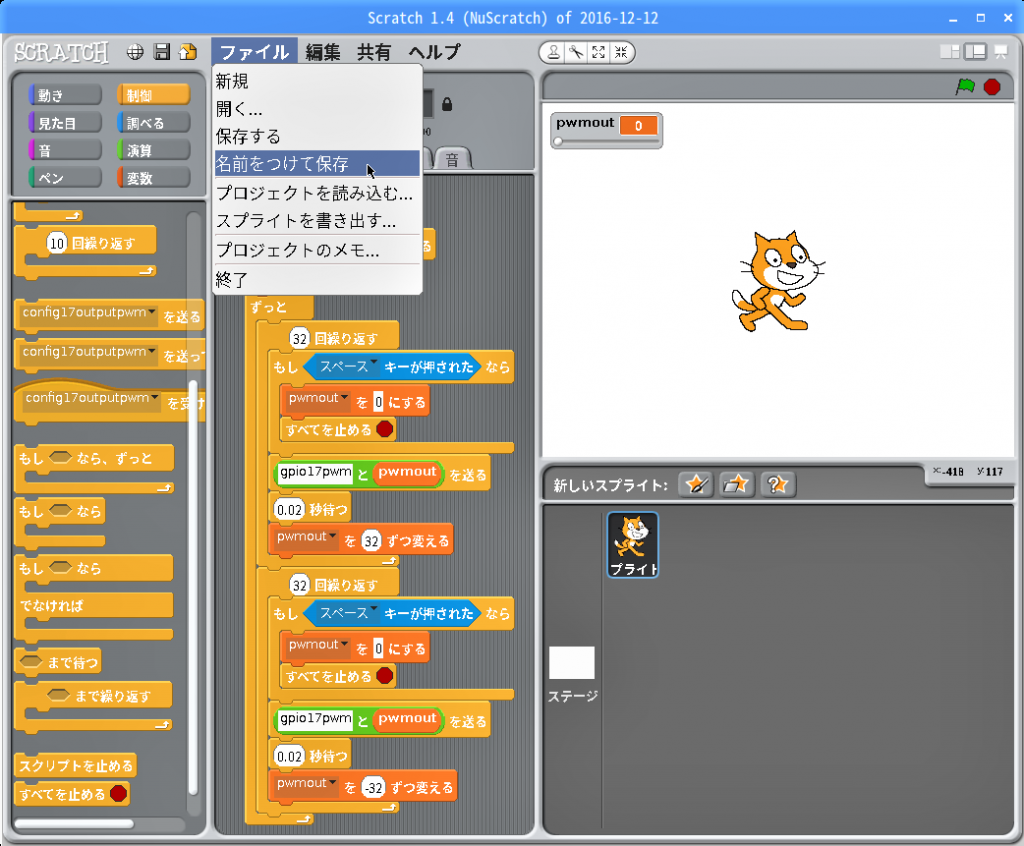1024x846 pixels.
Task: Open the ファイル menu
Action: point(254,52)
